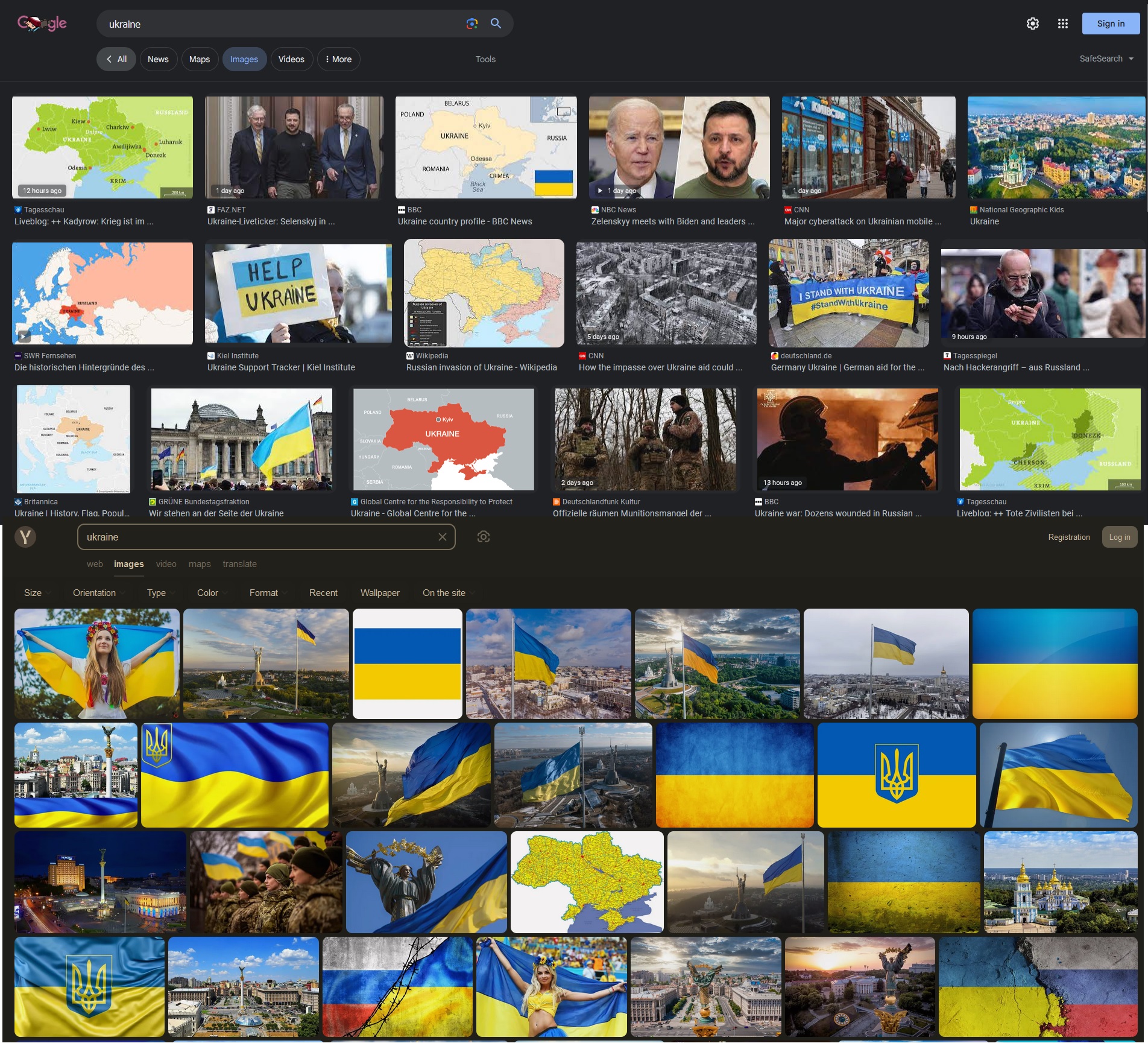Click the Wikipedia favicon under Russian invasion result

point(409,356)
